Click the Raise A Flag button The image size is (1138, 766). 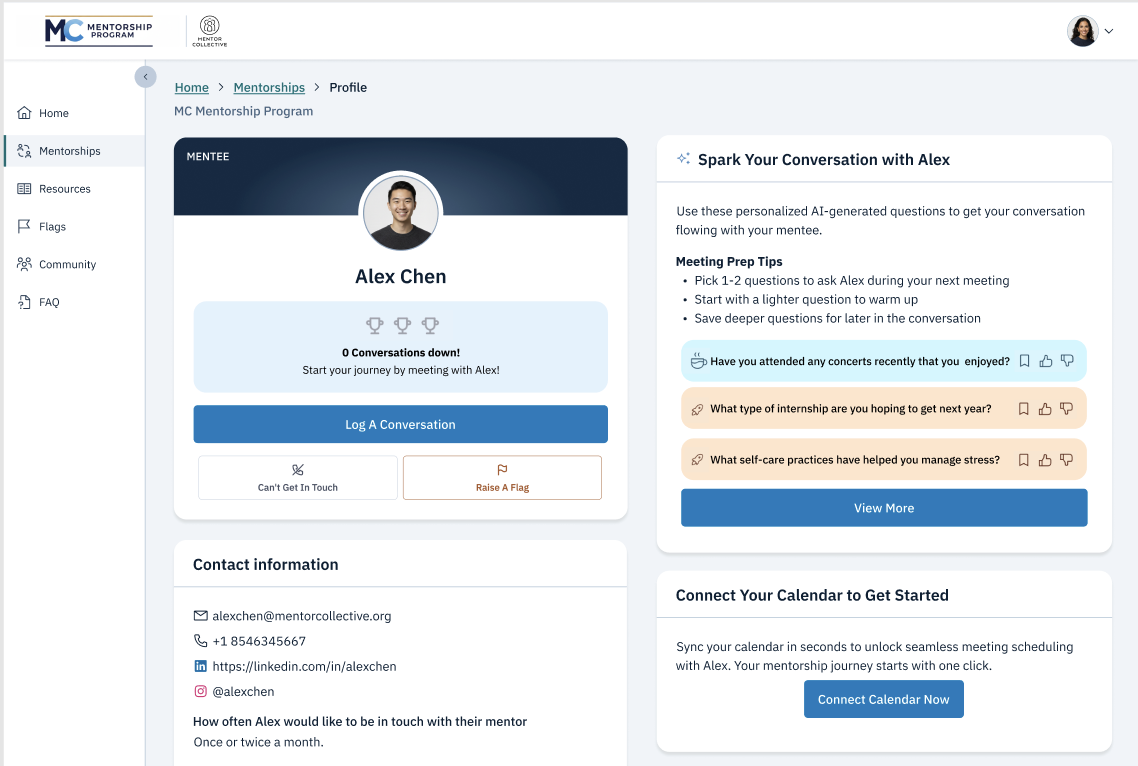(502, 478)
